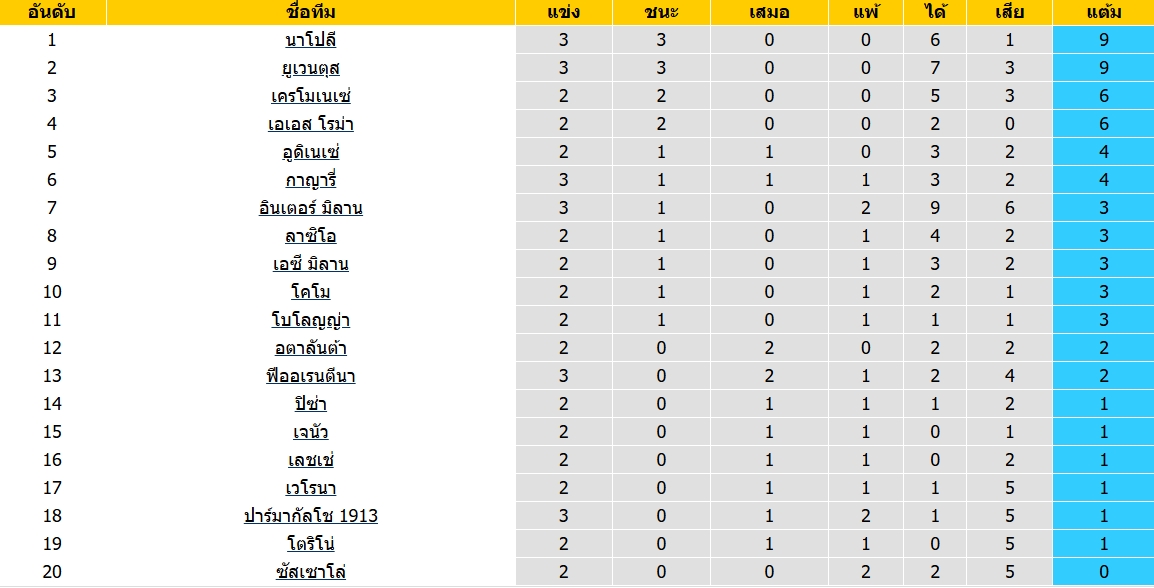Open เครโมเนเซ่ team page link
The width and height of the screenshot is (1154, 588).
point(311,96)
